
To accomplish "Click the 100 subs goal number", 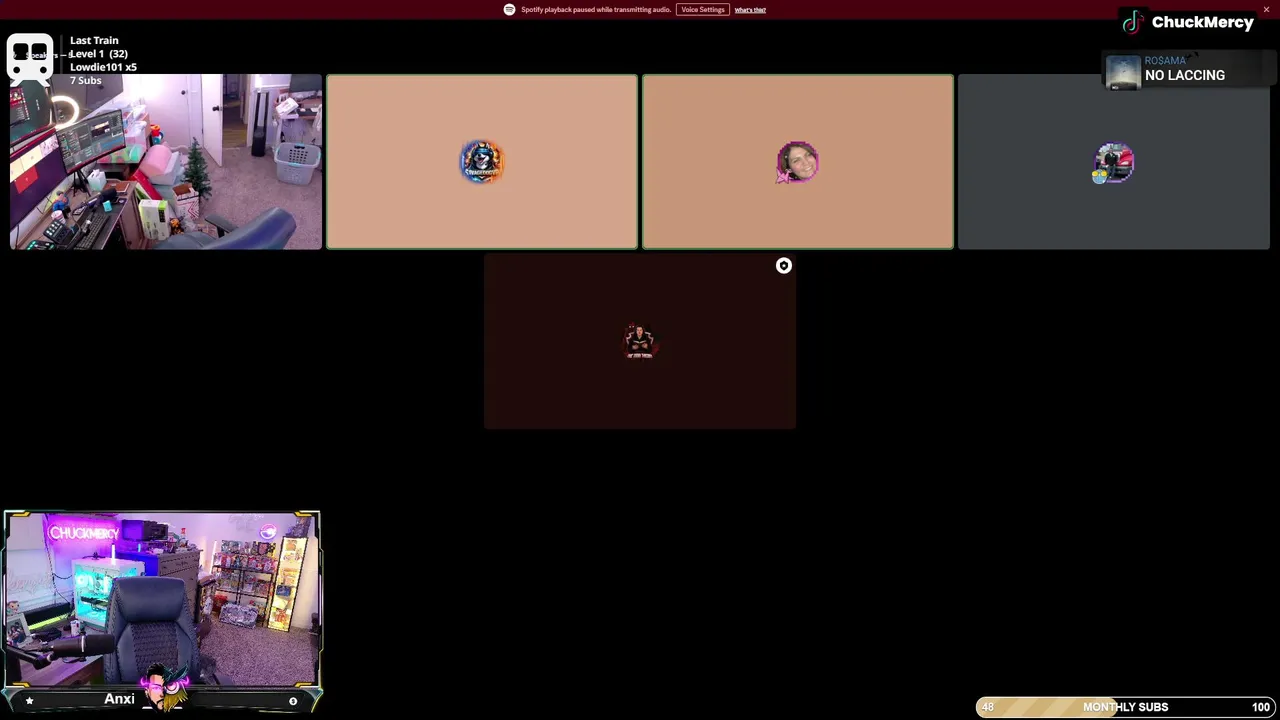I will pos(1261,707).
